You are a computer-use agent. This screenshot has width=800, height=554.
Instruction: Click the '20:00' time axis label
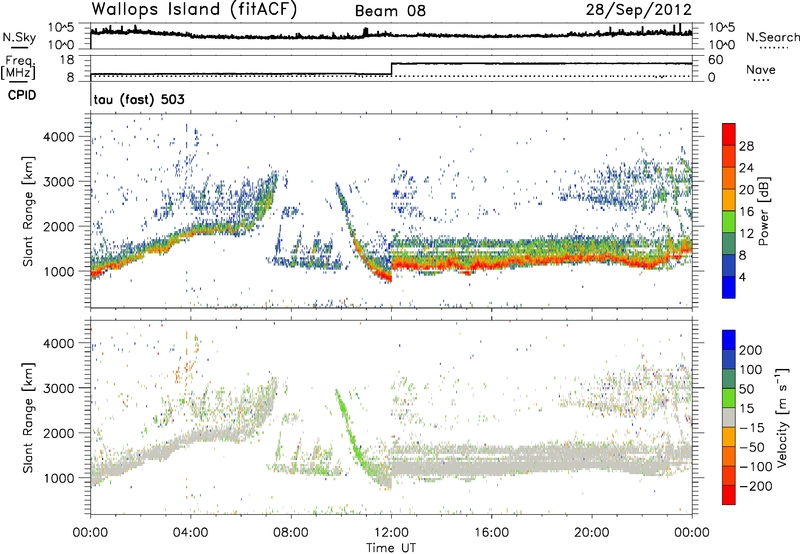pyautogui.click(x=591, y=533)
